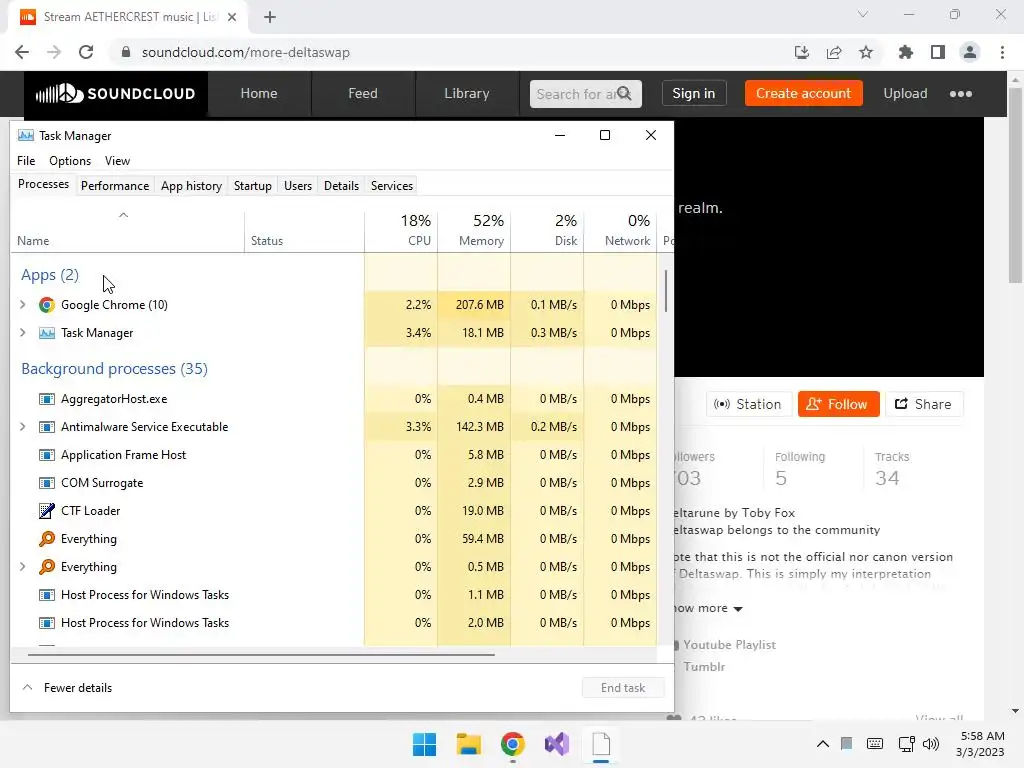Click the Everything 0.5 MB magnifier icon
Viewport: 1024px width, 768px height.
pyautogui.click(x=46, y=567)
